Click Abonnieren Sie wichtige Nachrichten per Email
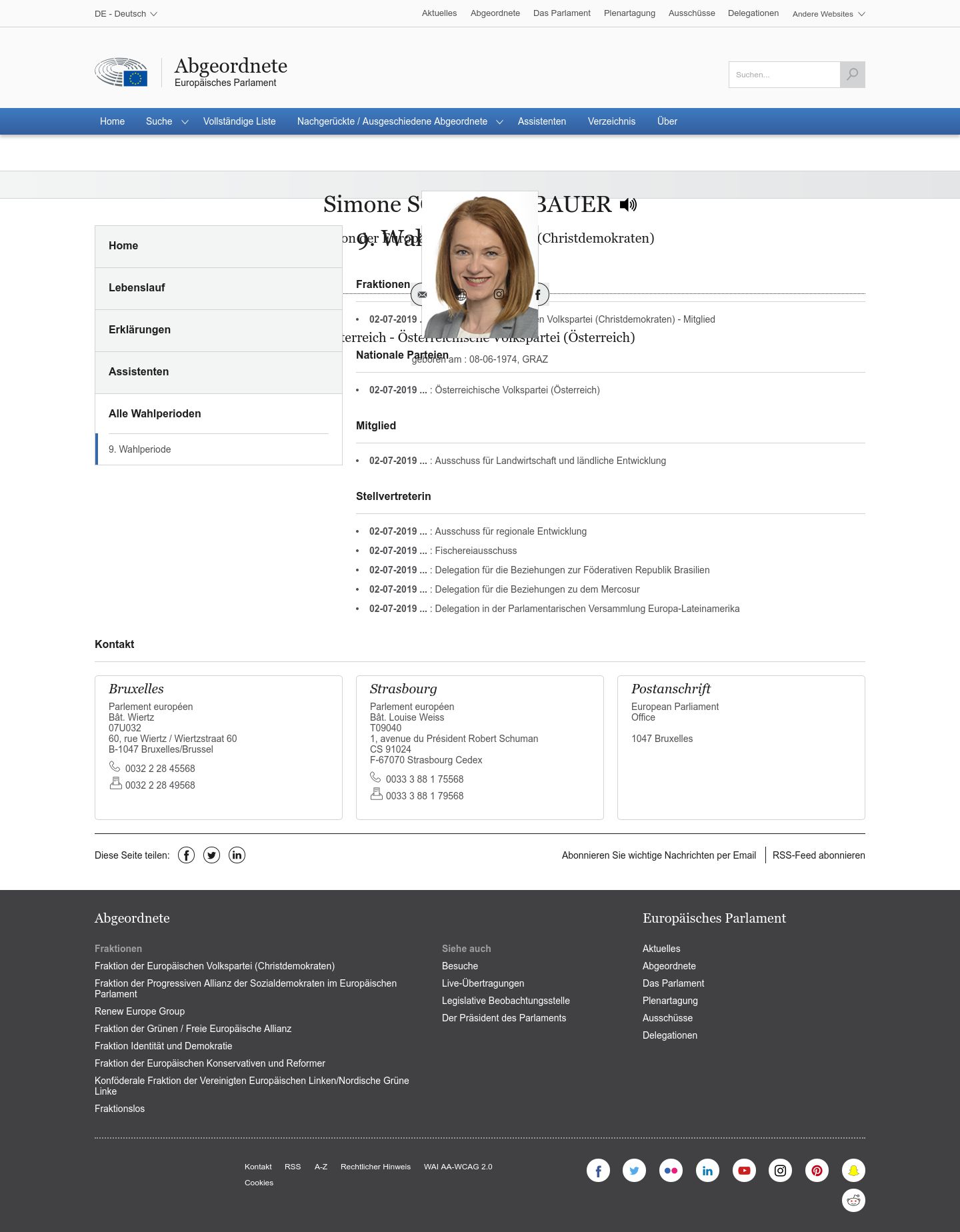Viewport: 960px width, 1232px height. coord(659,855)
